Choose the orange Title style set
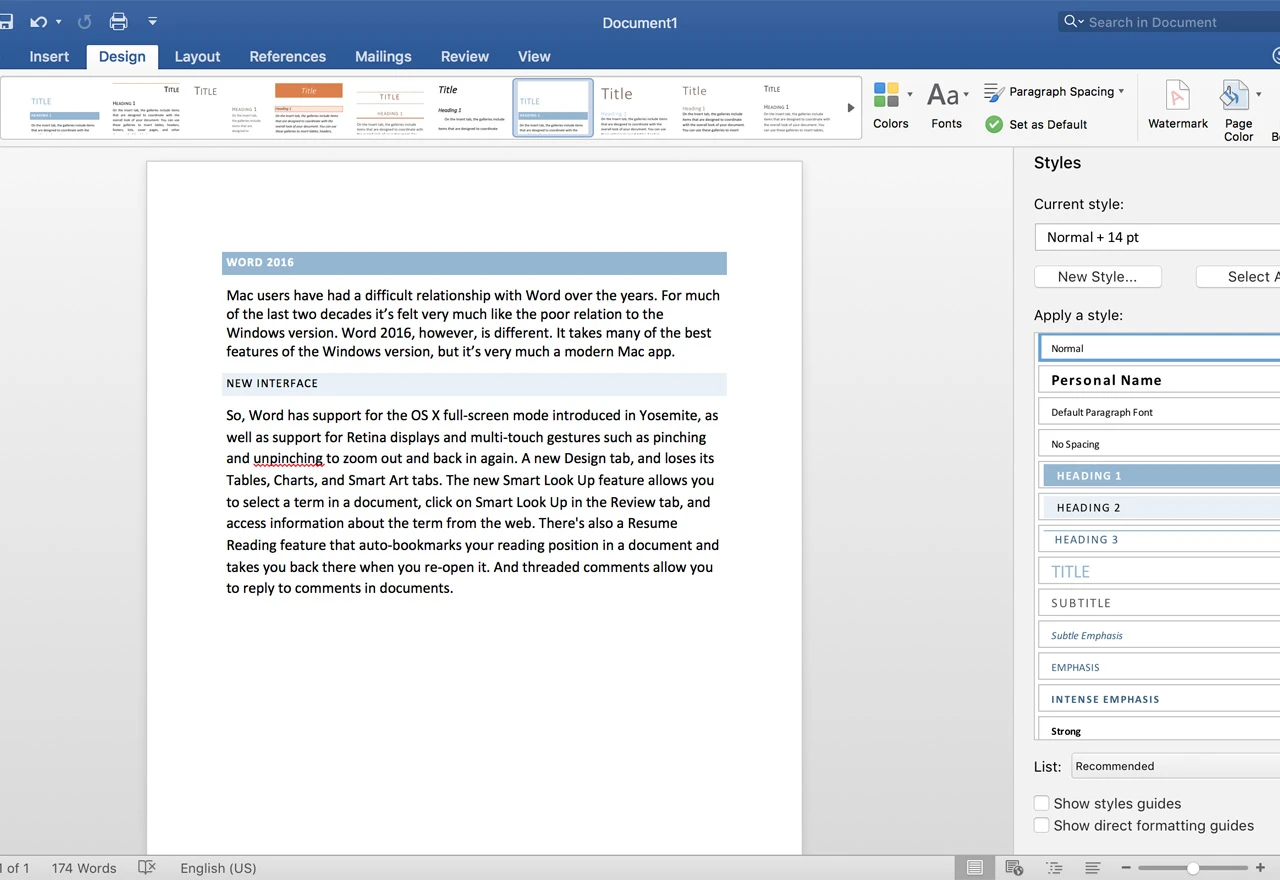 [308, 108]
